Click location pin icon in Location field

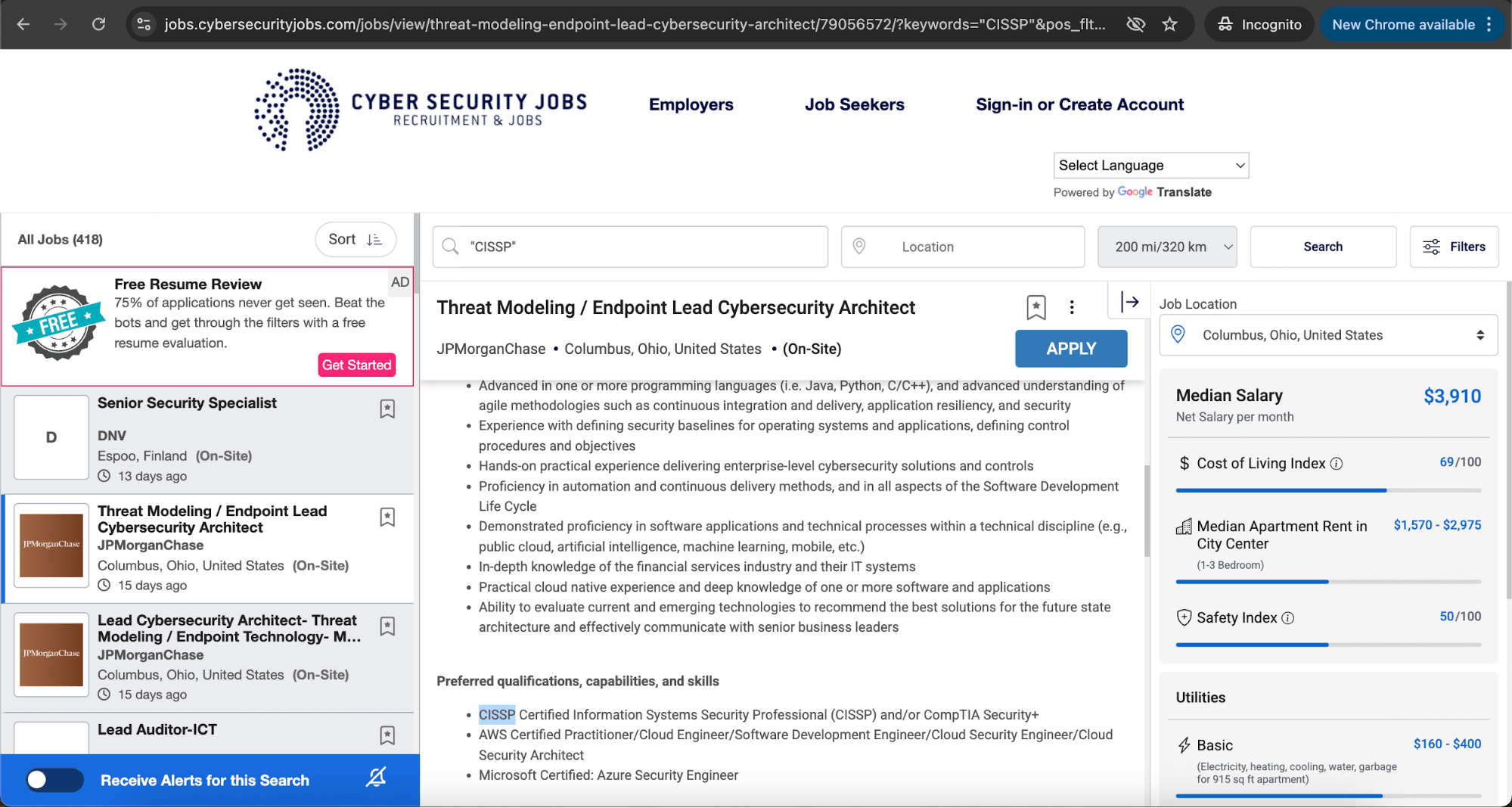(x=859, y=247)
